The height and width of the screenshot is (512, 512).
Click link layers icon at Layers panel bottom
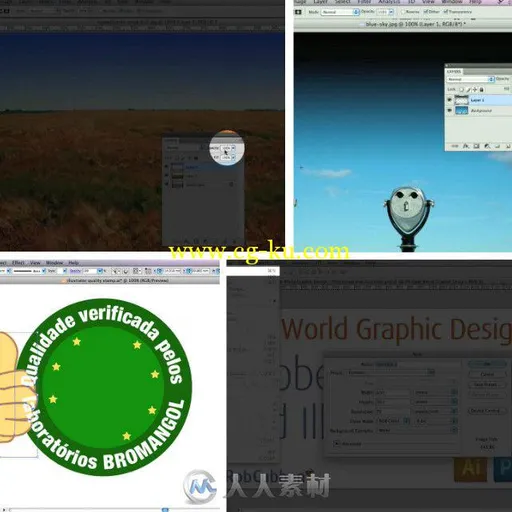pyautogui.click(x=455, y=146)
